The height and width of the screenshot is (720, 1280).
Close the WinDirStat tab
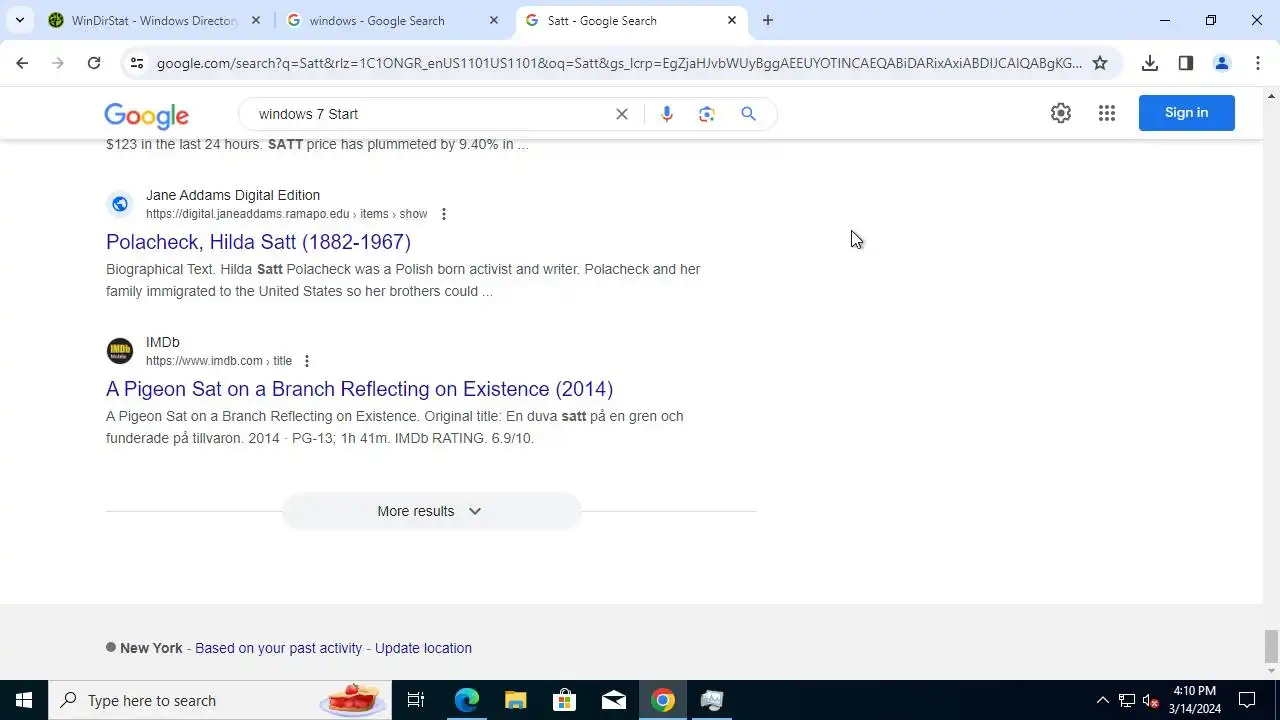pyautogui.click(x=256, y=20)
